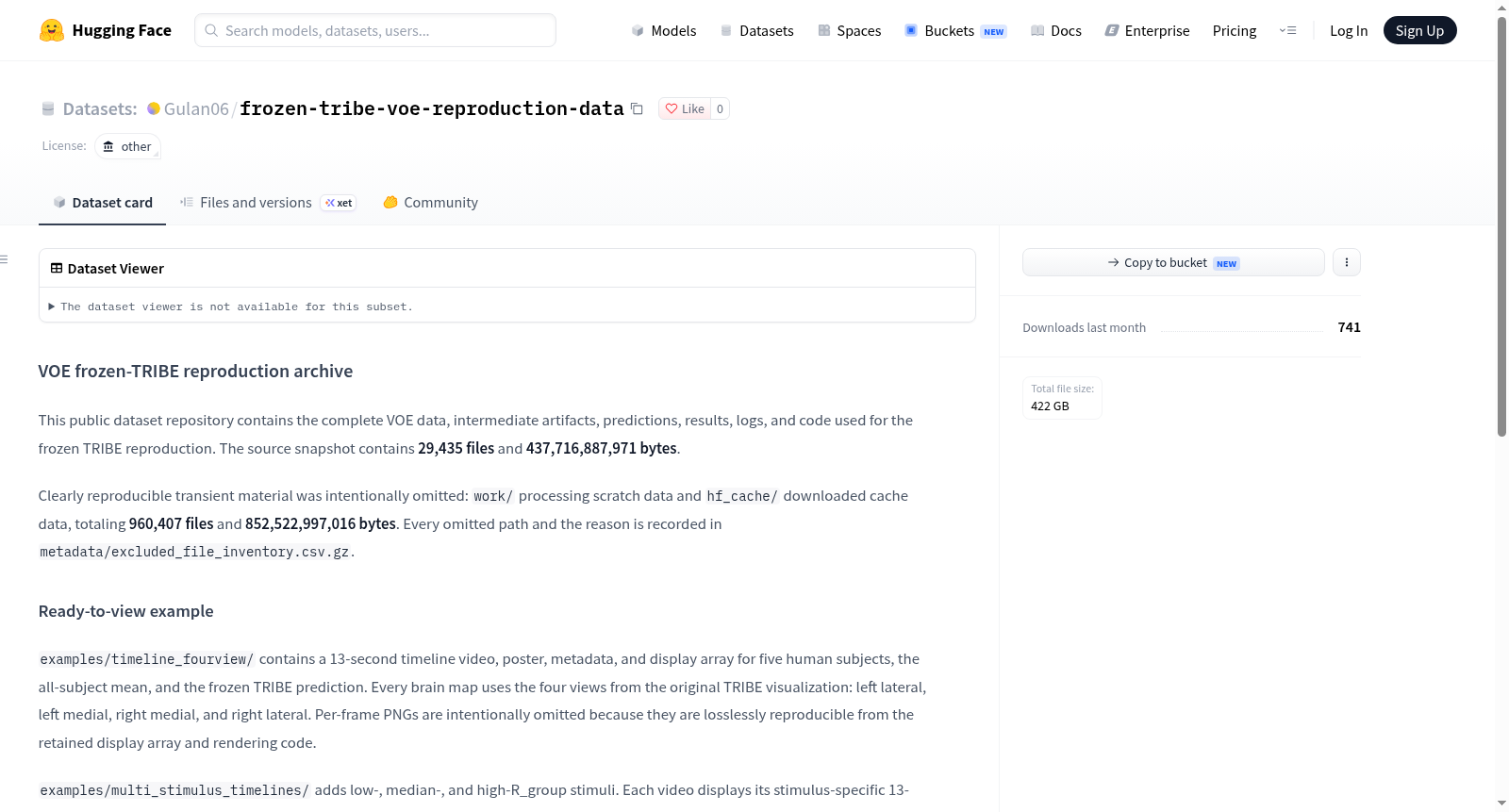Open Models in the top navigation
The height and width of the screenshot is (812, 1509).
point(664,30)
